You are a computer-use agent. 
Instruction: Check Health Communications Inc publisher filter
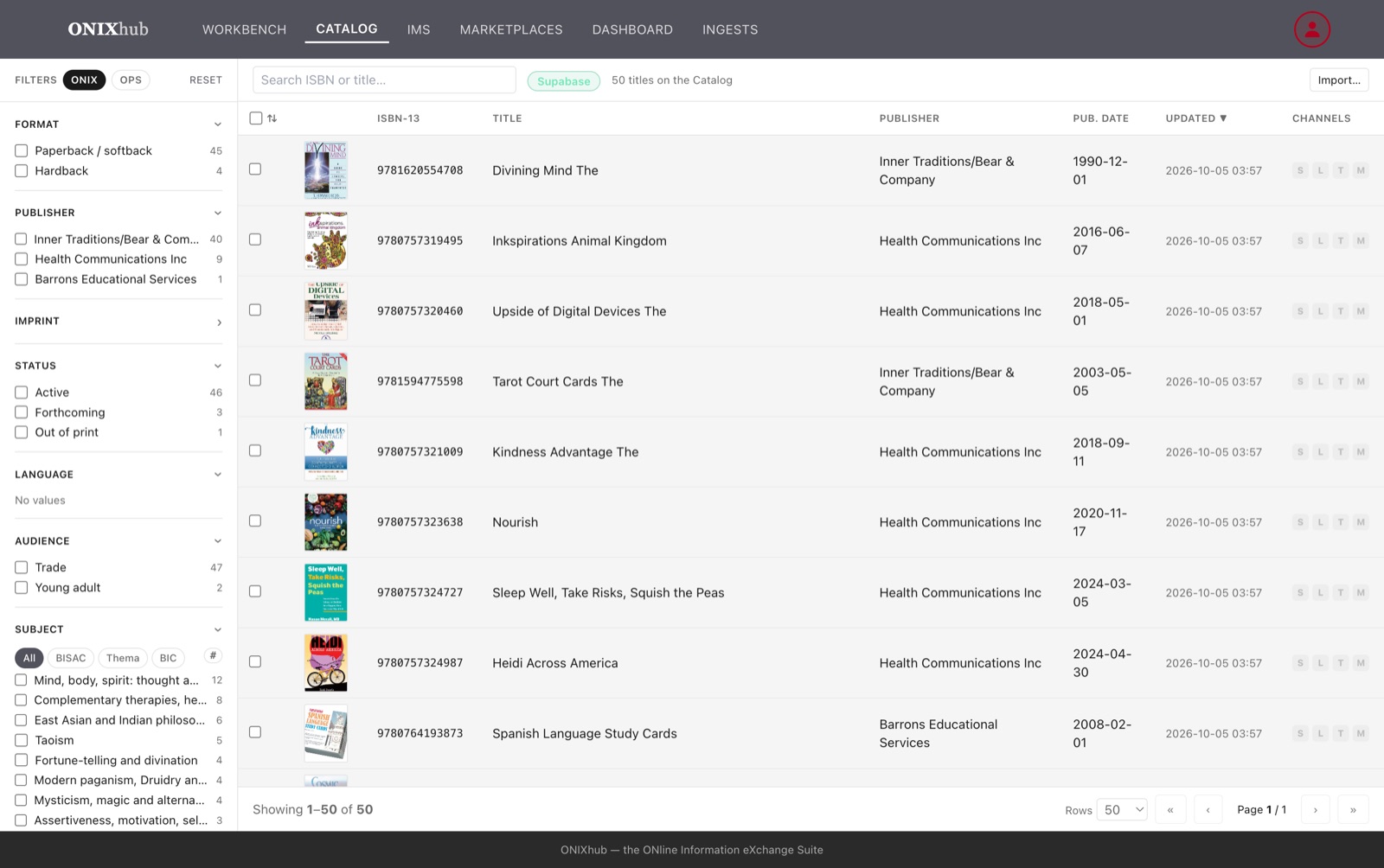point(22,259)
